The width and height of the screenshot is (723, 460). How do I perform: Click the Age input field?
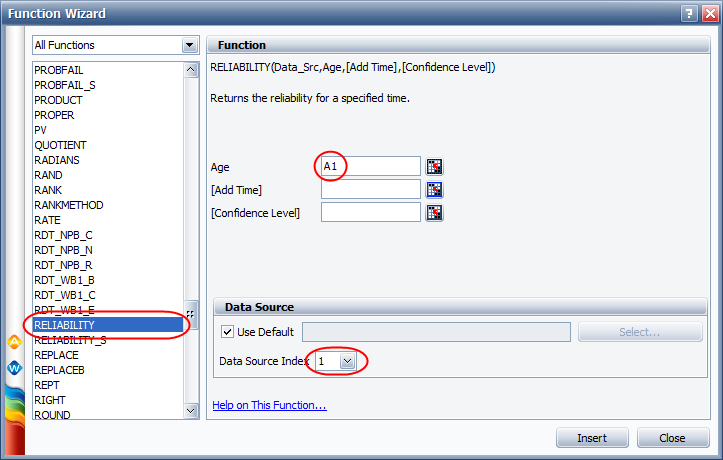pyautogui.click(x=370, y=166)
